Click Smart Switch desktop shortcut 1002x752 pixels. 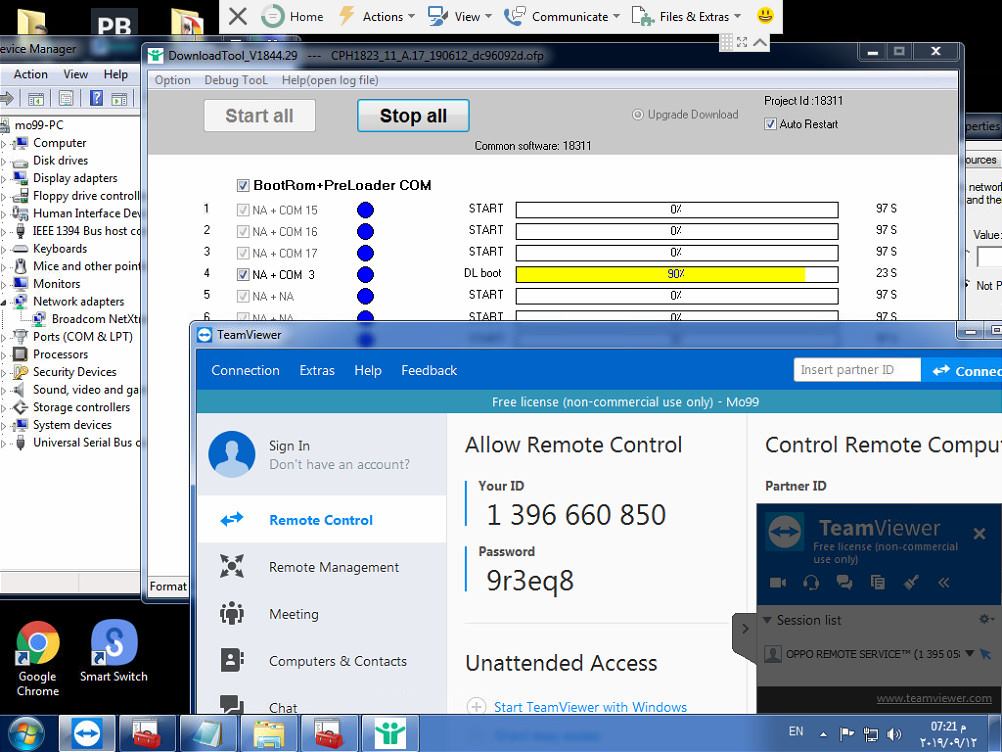click(114, 652)
